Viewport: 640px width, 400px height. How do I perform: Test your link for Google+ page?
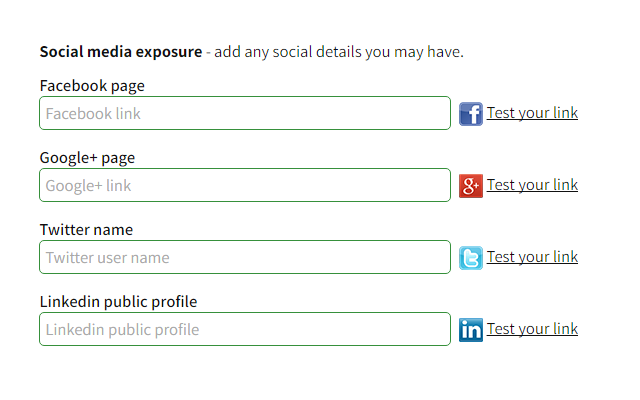[532, 185]
